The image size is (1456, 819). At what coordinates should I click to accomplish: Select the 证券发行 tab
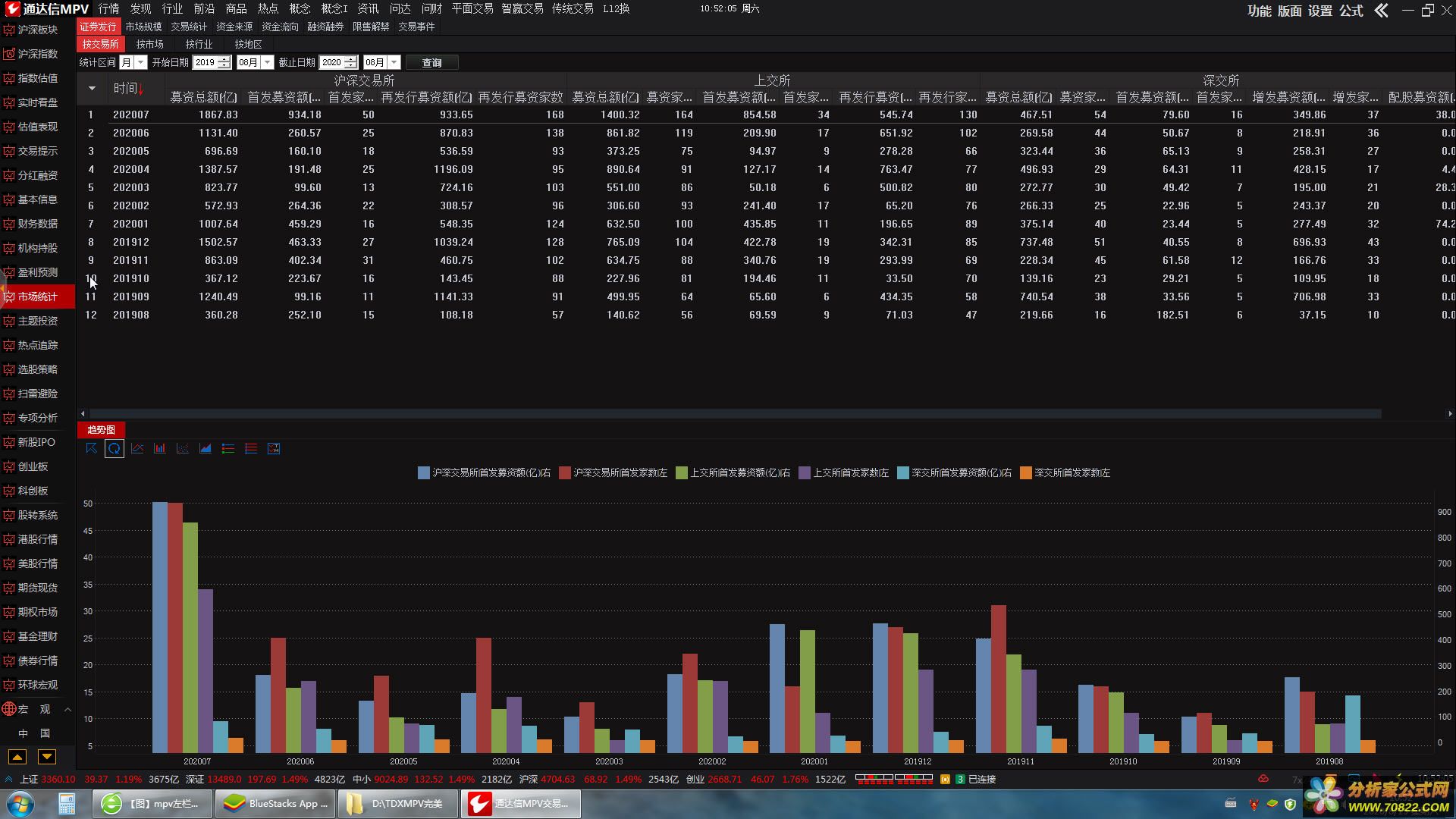point(98,27)
